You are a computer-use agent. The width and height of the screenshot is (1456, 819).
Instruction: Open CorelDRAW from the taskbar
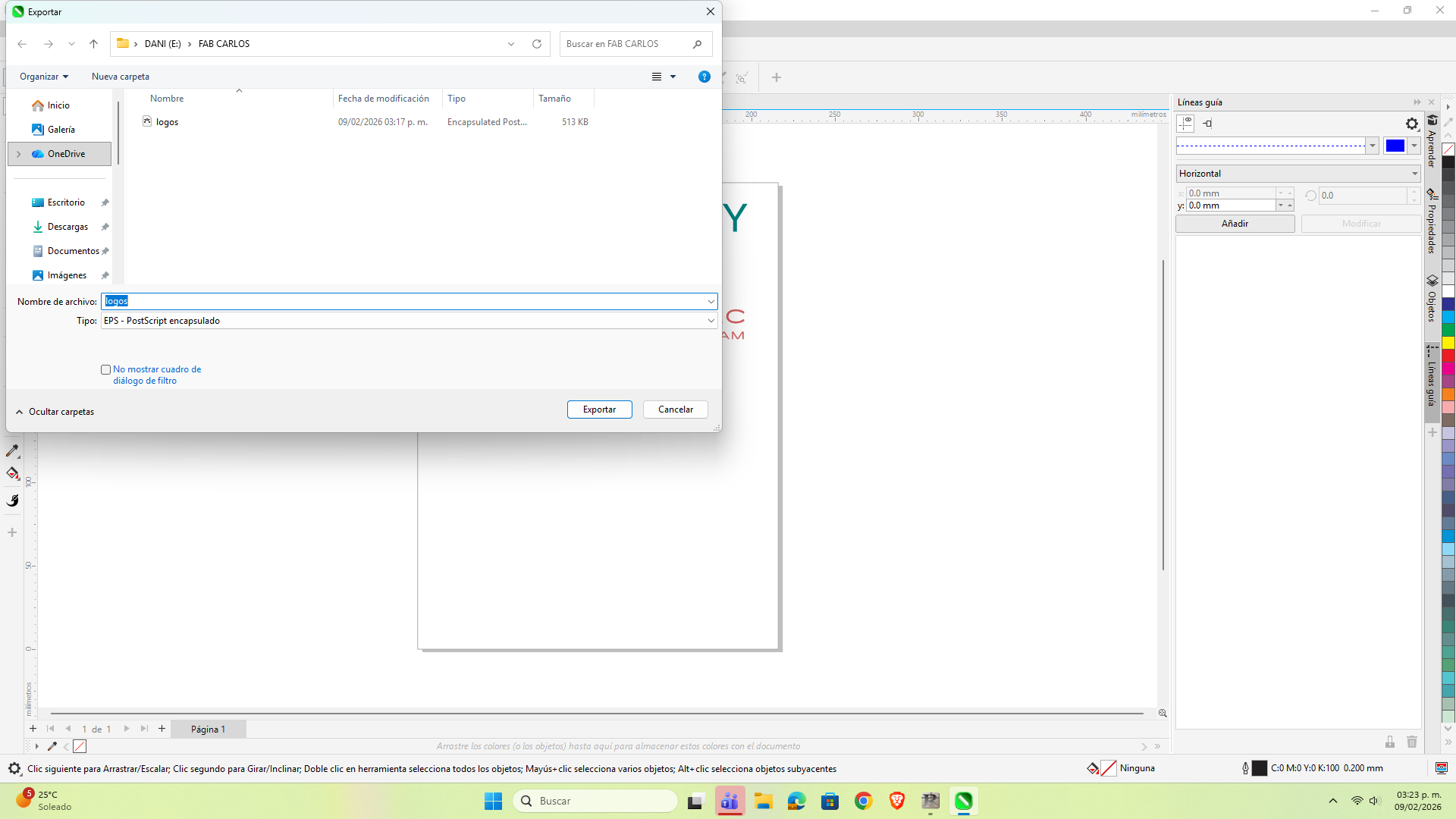[x=963, y=801]
